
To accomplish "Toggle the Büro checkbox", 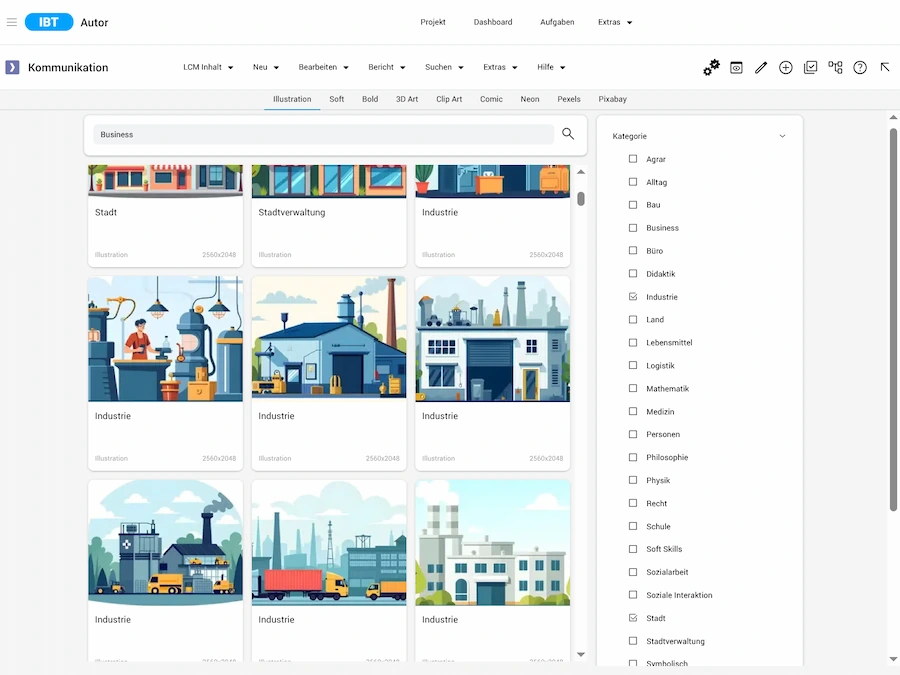I will point(633,251).
